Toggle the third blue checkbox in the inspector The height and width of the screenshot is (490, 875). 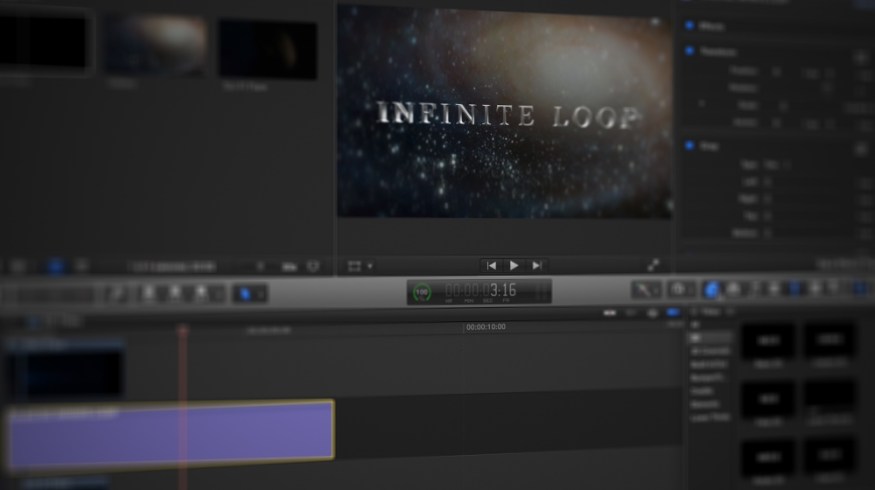tap(689, 146)
